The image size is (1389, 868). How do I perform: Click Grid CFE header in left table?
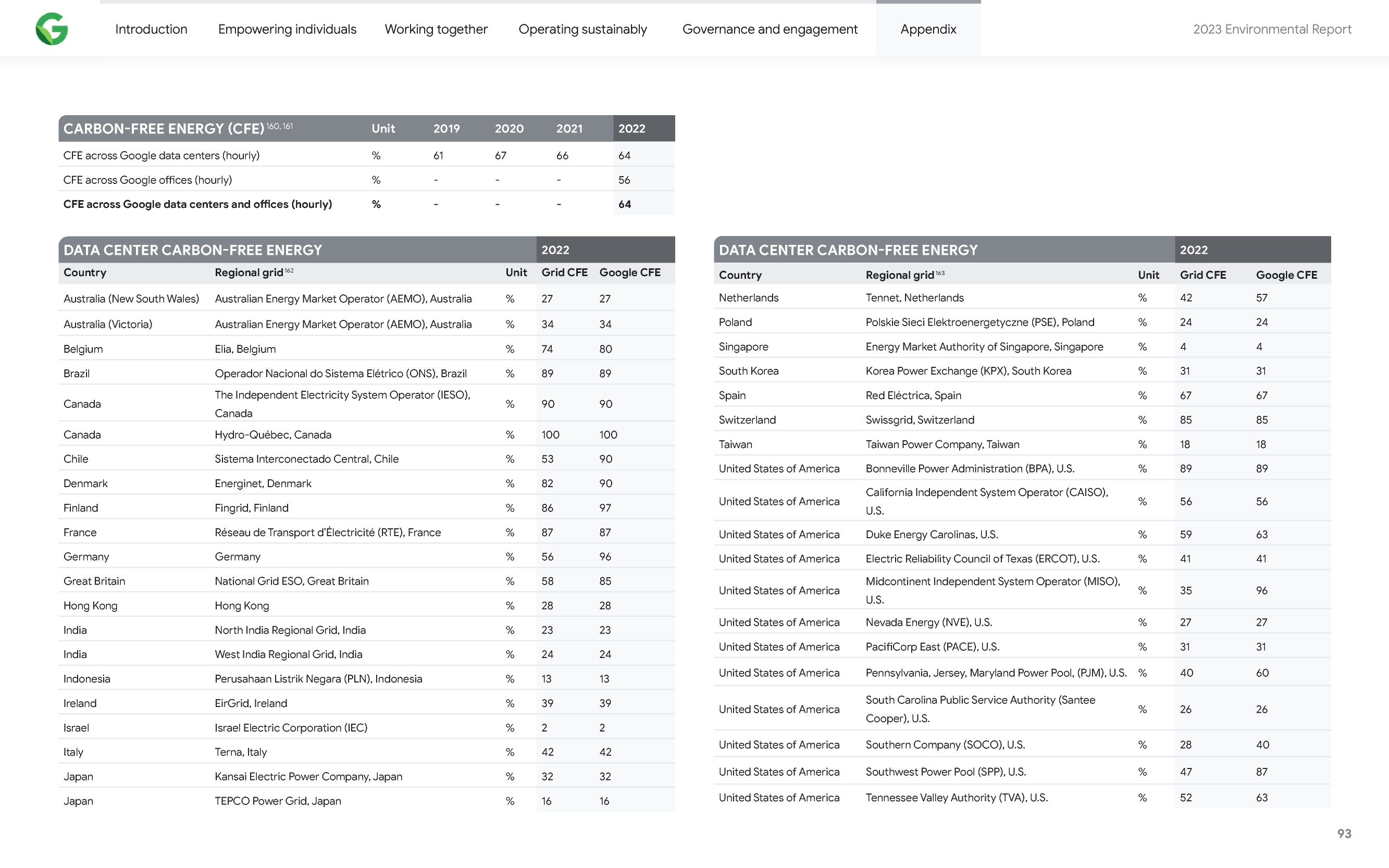[x=564, y=272]
